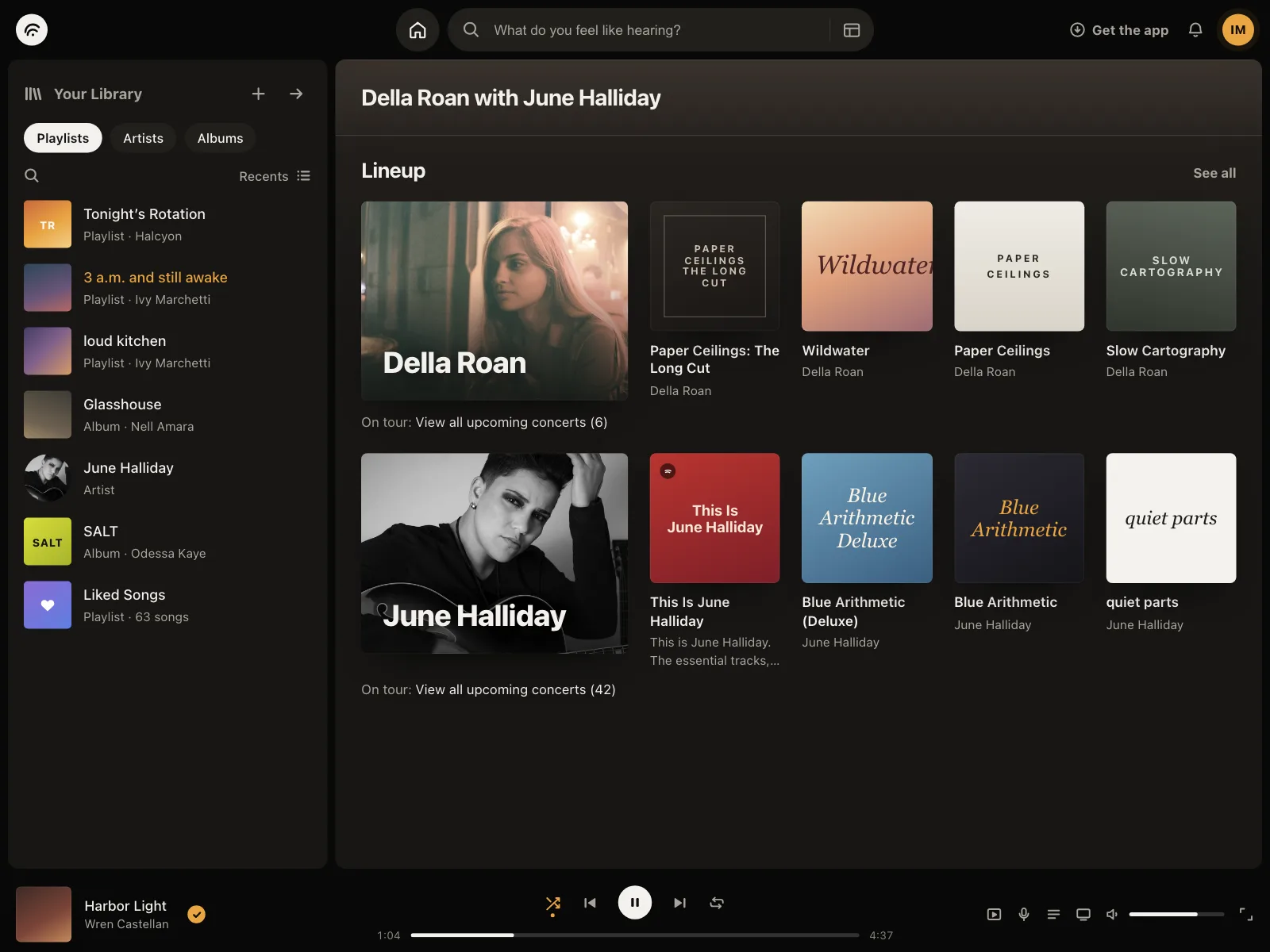Toggle repeat mode
The image size is (1270, 952).
[x=717, y=903]
